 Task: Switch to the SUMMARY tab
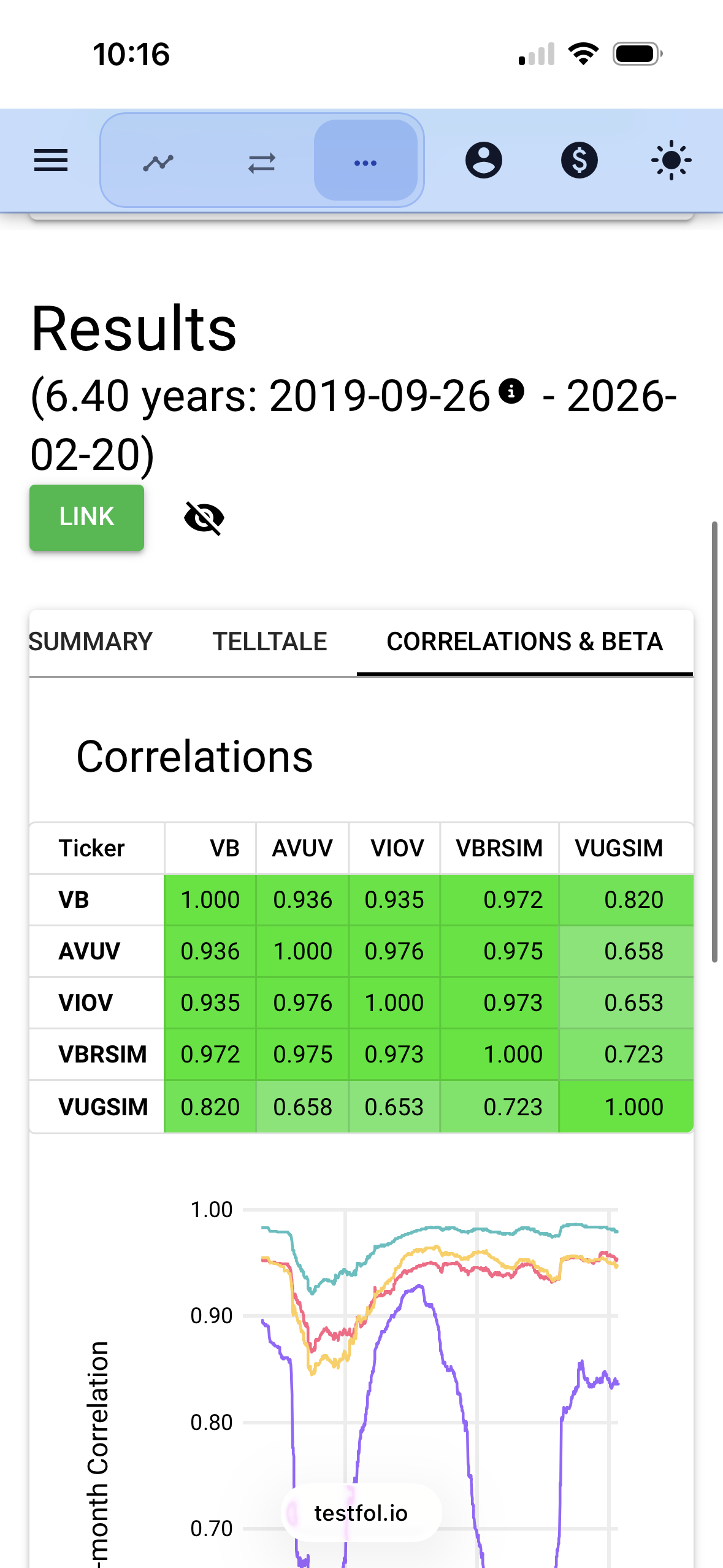[x=91, y=642]
